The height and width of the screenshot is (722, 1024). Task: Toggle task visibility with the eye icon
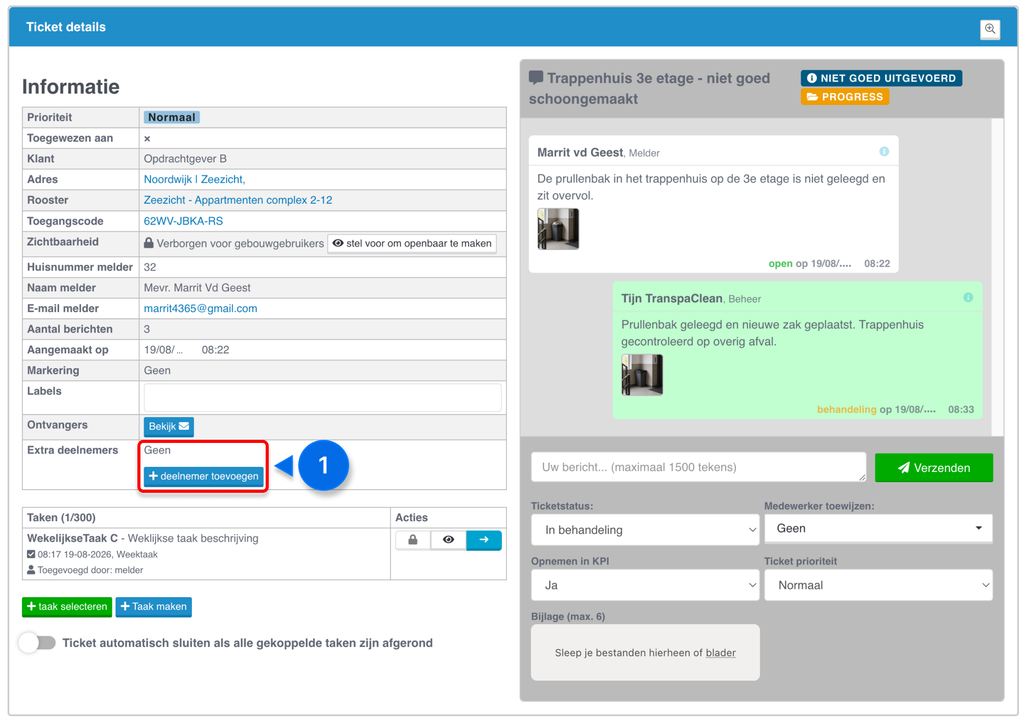pyautogui.click(x=448, y=540)
